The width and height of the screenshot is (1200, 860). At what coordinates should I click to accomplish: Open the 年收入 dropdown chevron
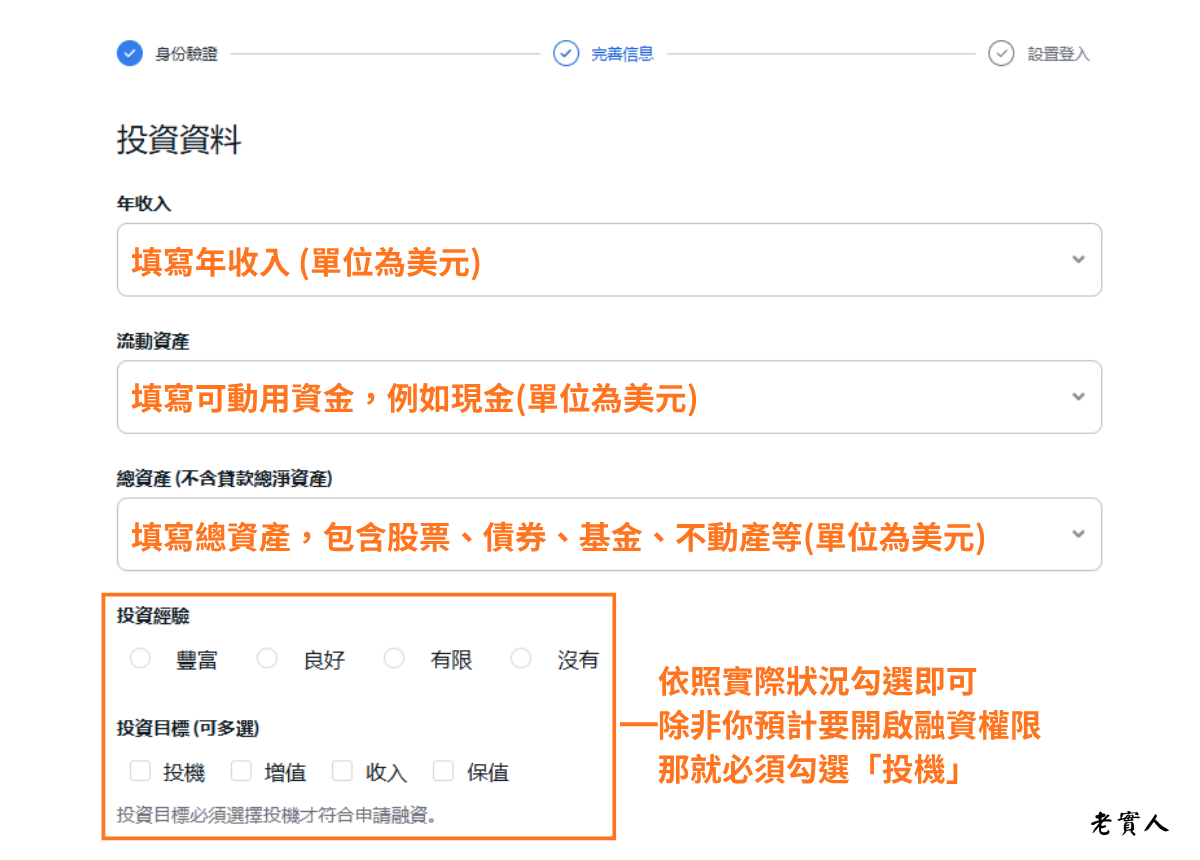point(1078,259)
